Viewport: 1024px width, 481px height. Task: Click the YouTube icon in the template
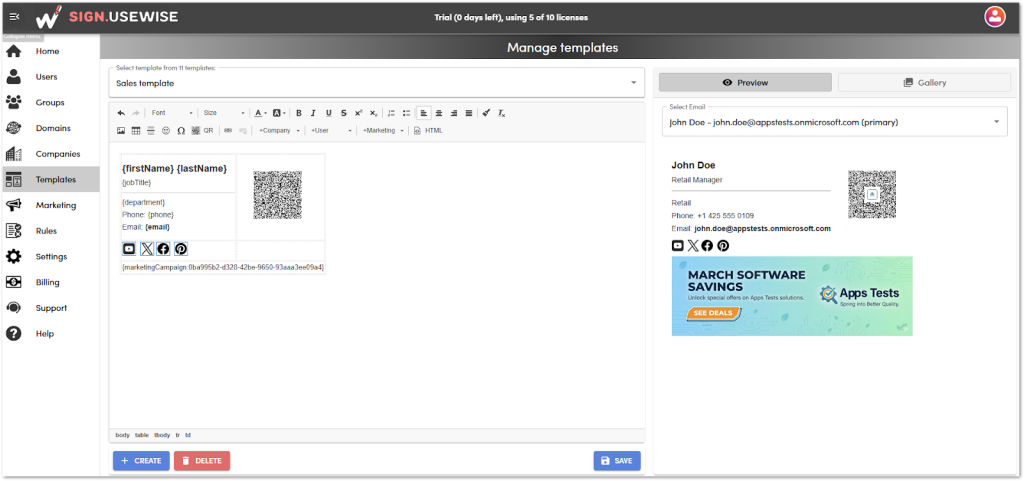pyautogui.click(x=129, y=249)
